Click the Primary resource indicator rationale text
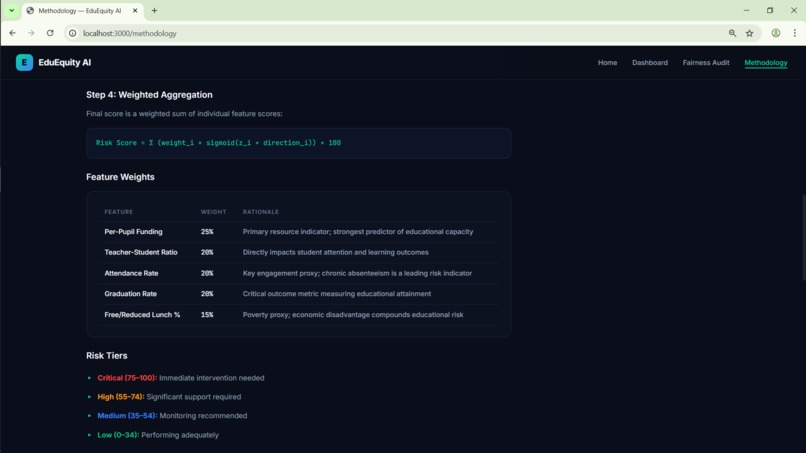Image resolution: width=806 pixels, height=453 pixels. (x=358, y=232)
